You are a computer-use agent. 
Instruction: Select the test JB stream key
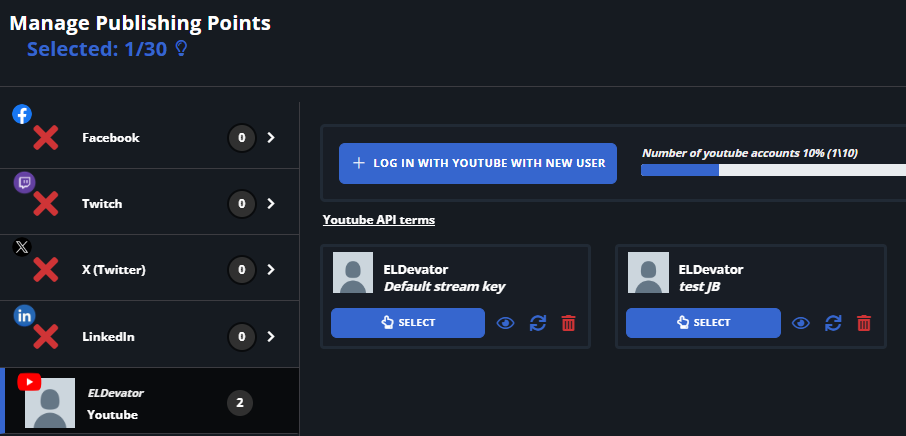pos(703,323)
